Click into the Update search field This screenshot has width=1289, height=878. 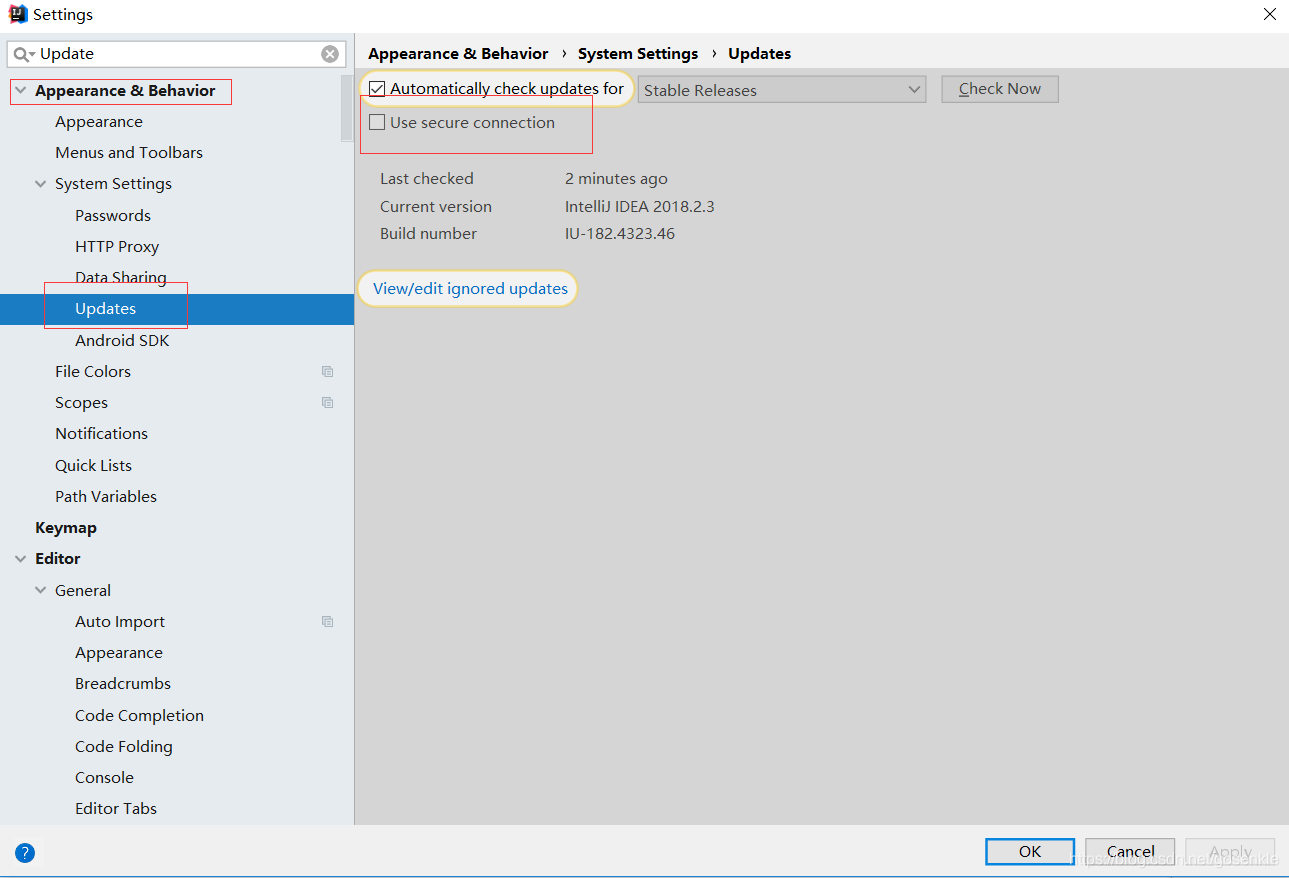tap(178, 54)
